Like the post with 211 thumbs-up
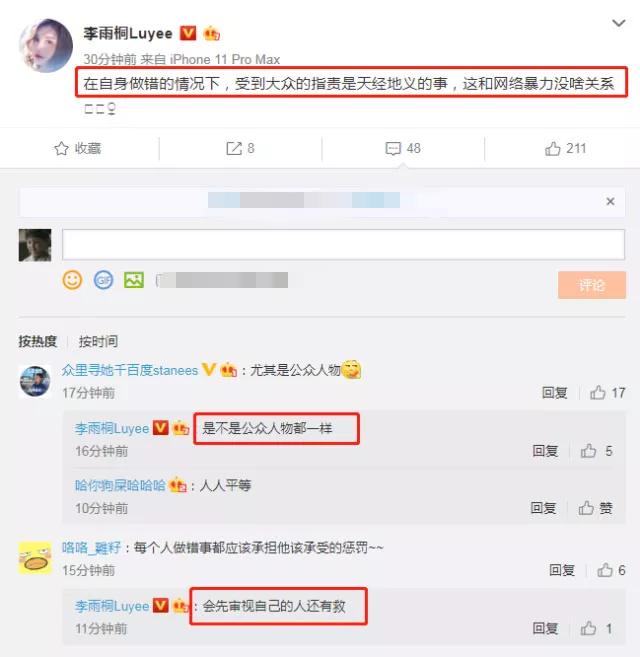This screenshot has width=640, height=657. pyautogui.click(x=553, y=148)
